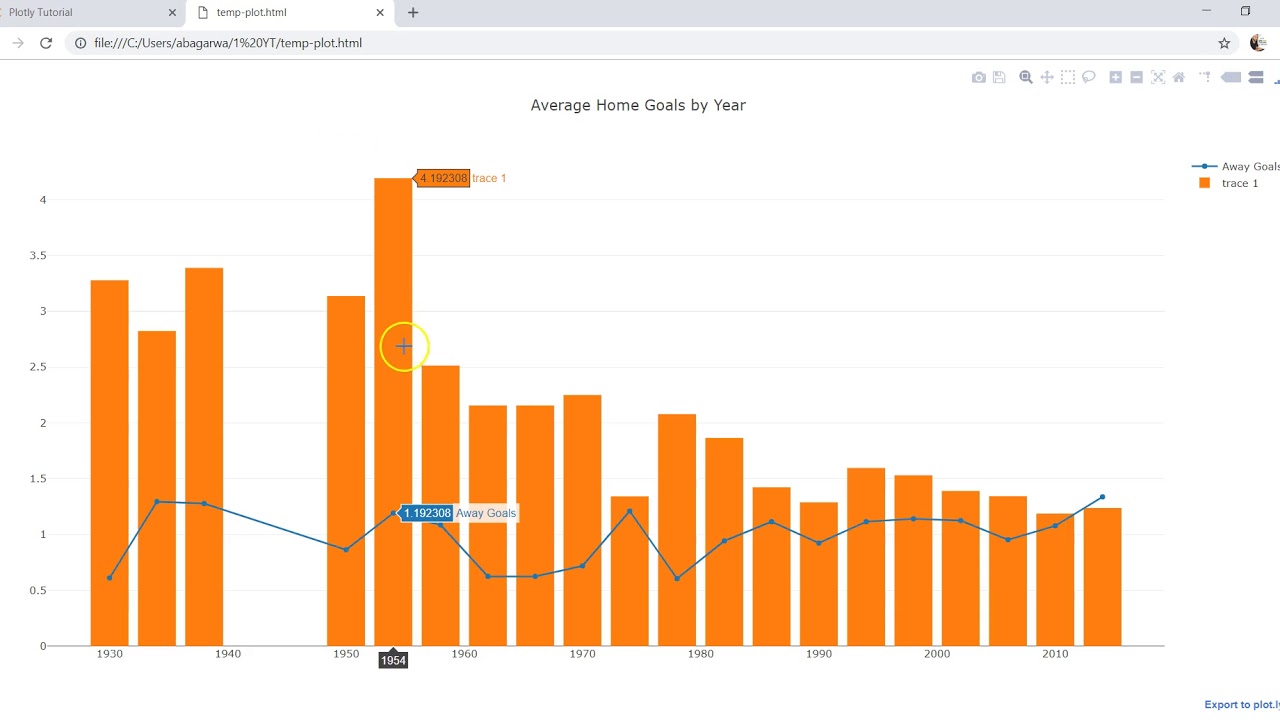Image resolution: width=1280 pixels, height=720 pixels.
Task: Download plot as PNG camera icon
Action: (978, 78)
